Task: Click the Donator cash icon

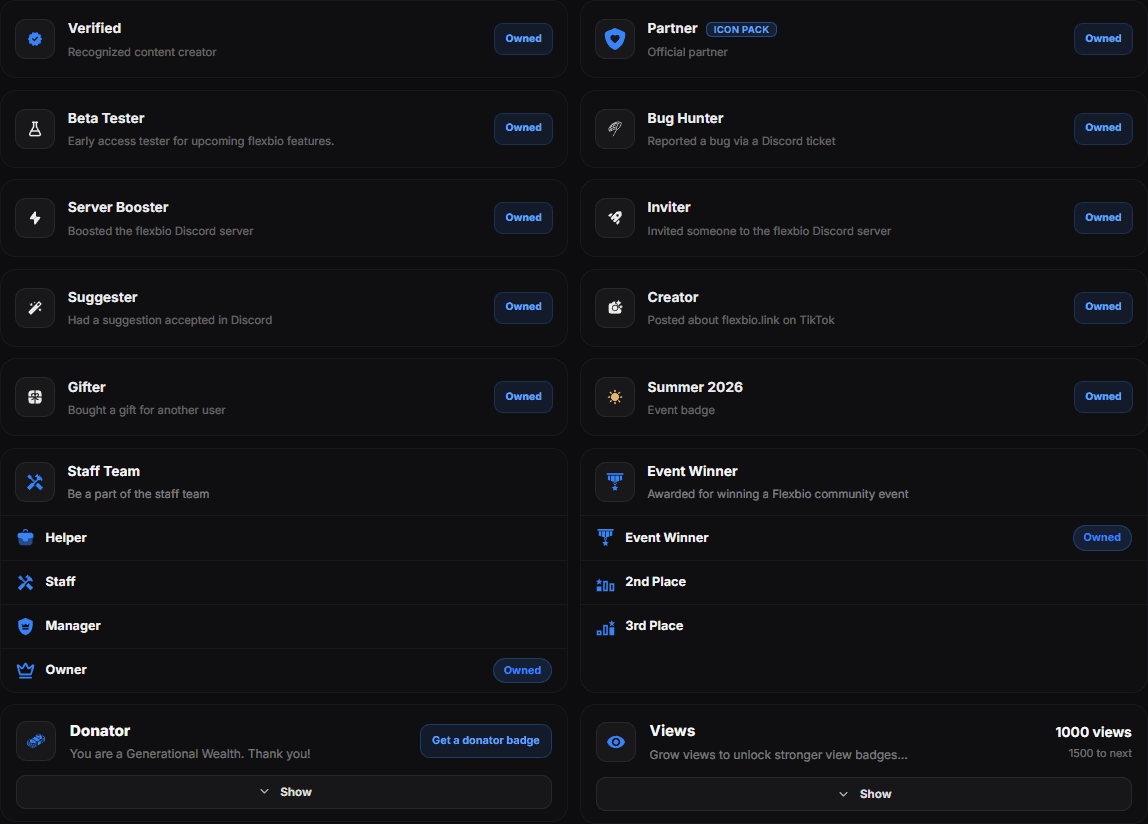Action: [36, 741]
